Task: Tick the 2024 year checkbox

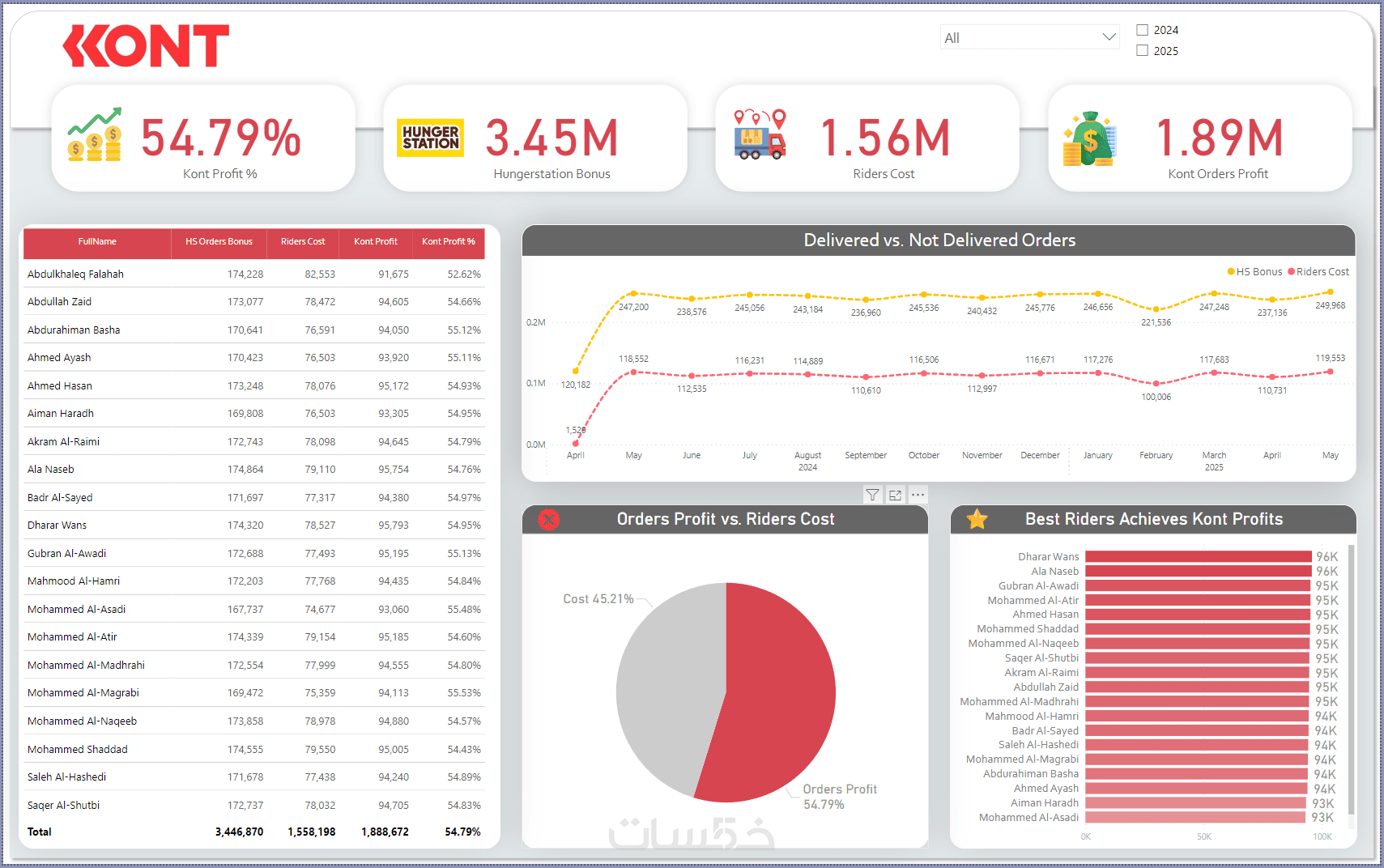Action: pyautogui.click(x=1143, y=30)
